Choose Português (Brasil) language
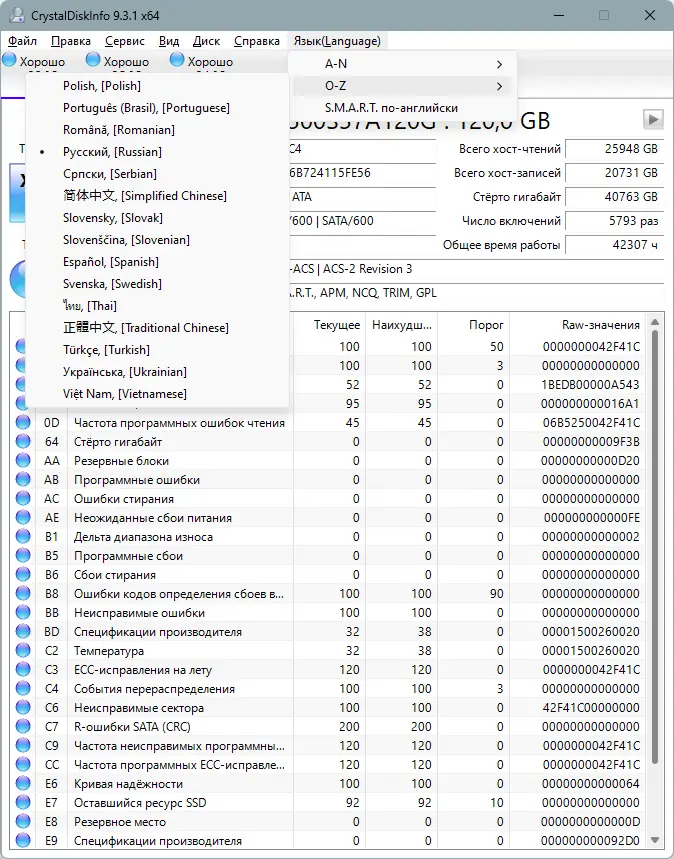Image resolution: width=674 pixels, height=859 pixels. pyautogui.click(x=158, y=108)
